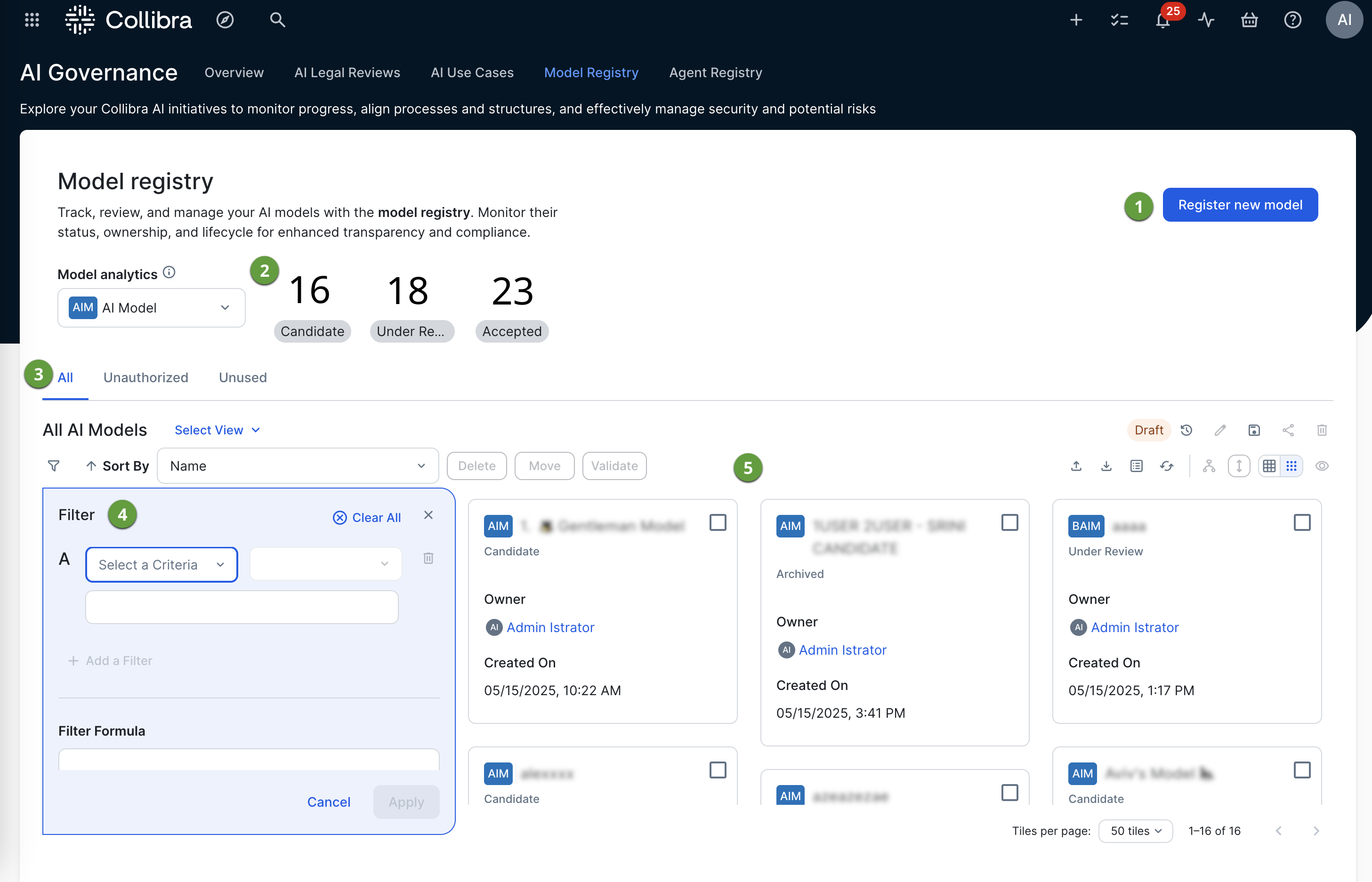Go to next page arrow
The height and width of the screenshot is (882, 1372).
click(1316, 831)
